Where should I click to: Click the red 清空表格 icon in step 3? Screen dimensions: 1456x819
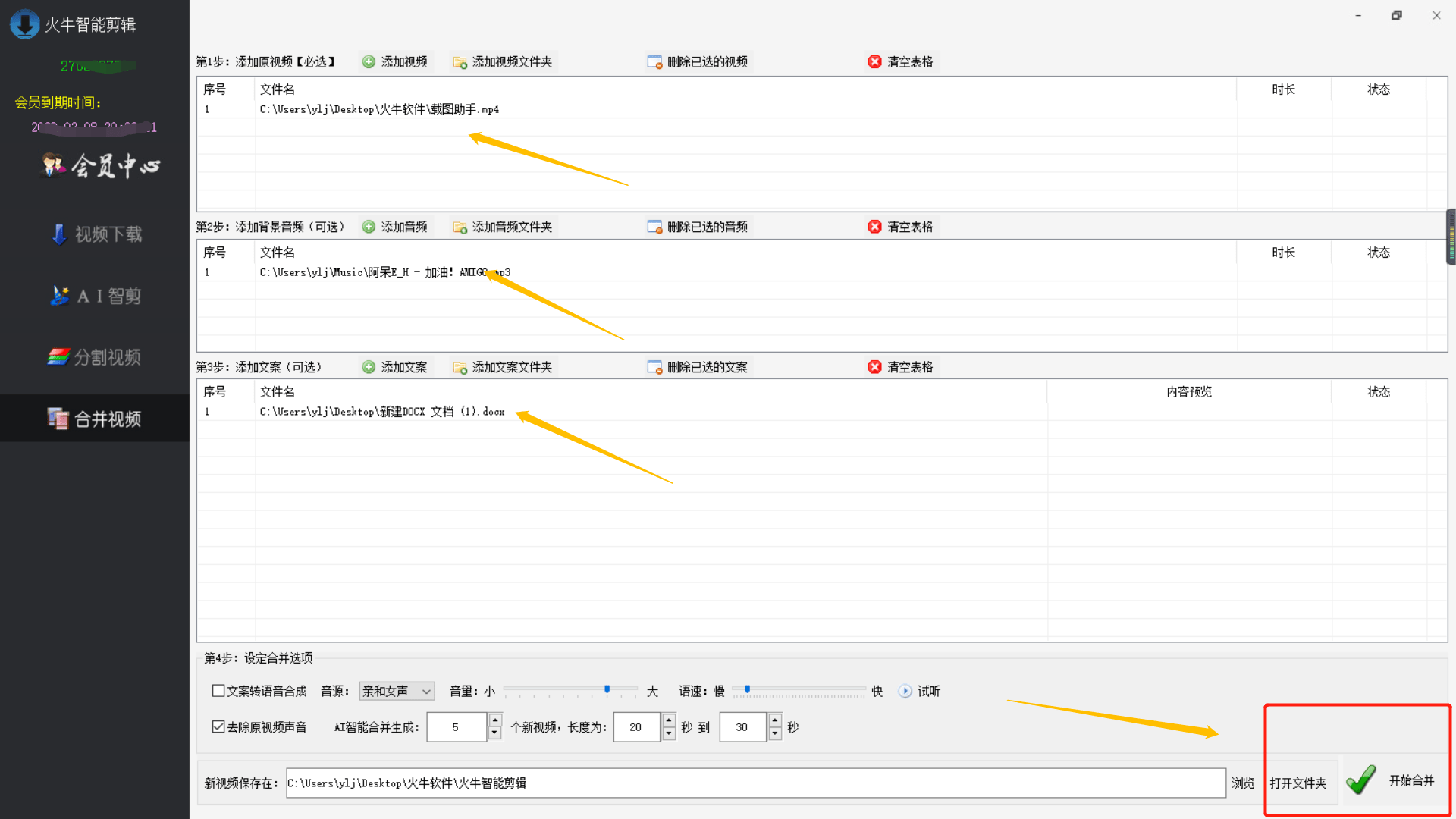click(x=875, y=367)
